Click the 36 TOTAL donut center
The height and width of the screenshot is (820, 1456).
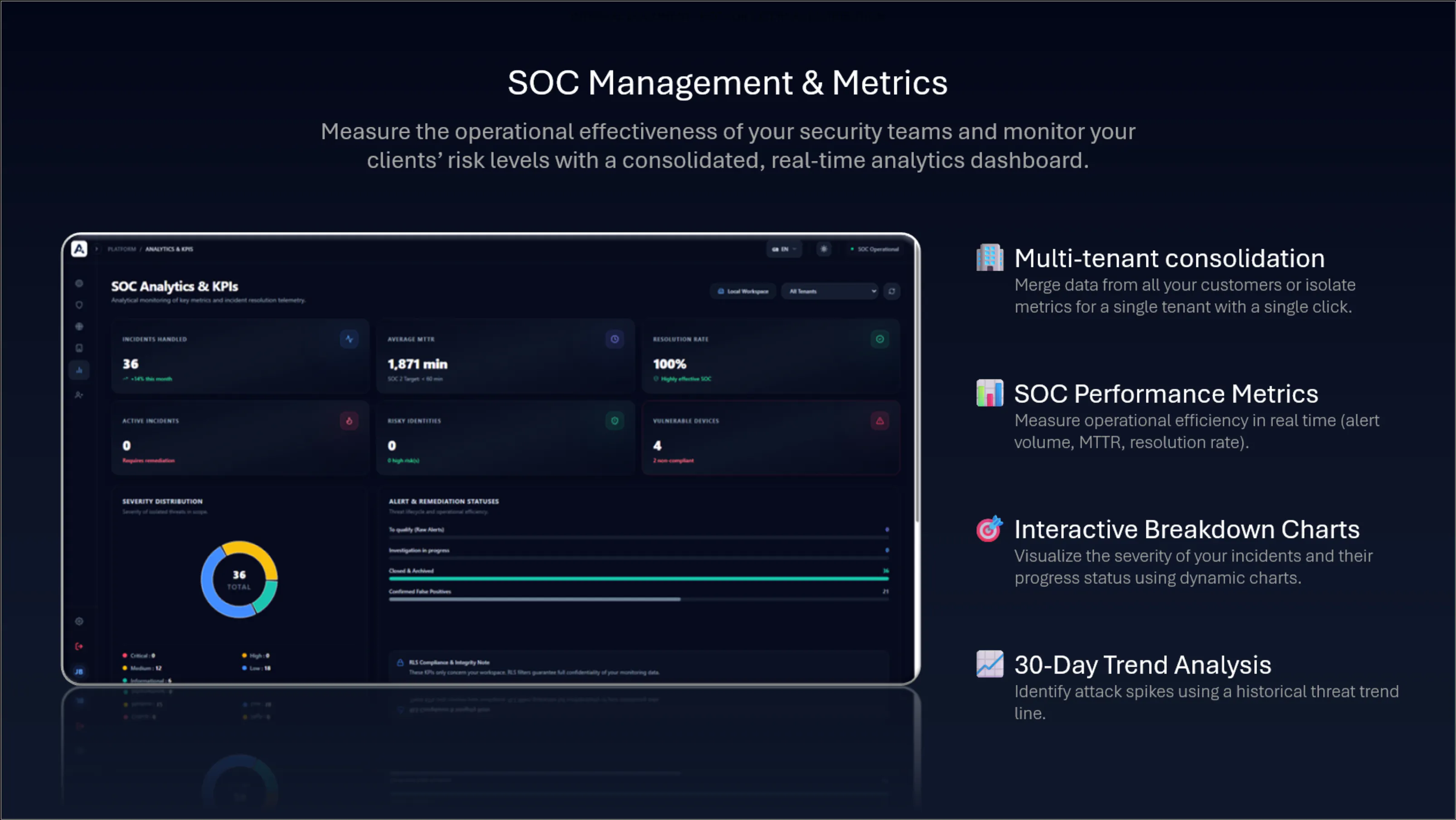pyautogui.click(x=239, y=580)
